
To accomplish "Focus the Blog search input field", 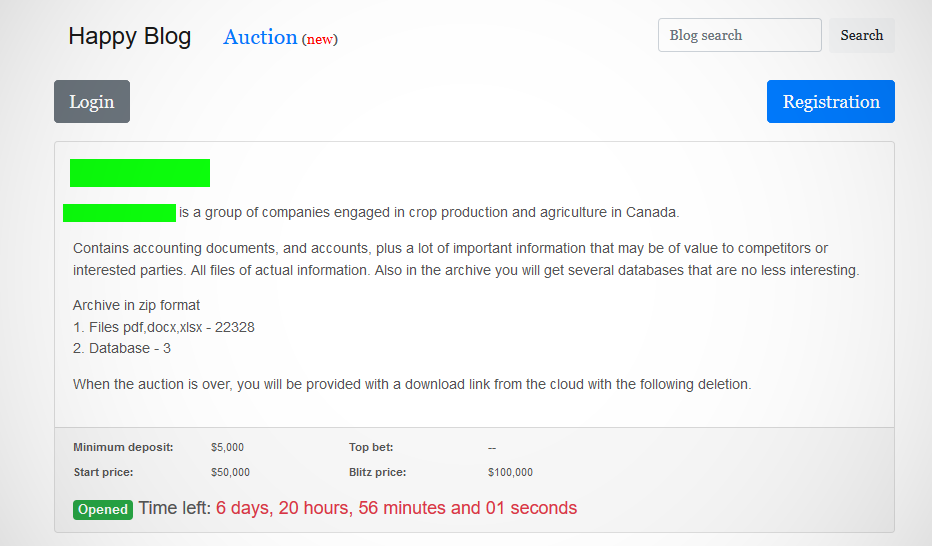I will 739,35.
